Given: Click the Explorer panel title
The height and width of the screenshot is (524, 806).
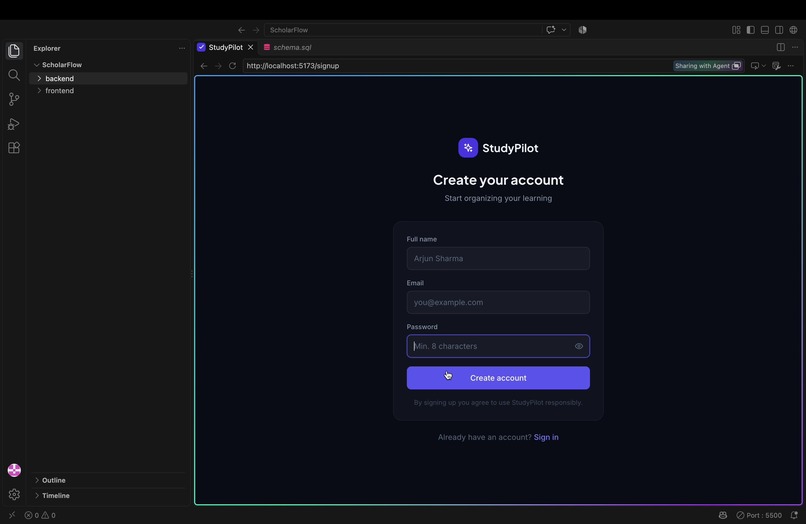Looking at the screenshot, I should [47, 48].
